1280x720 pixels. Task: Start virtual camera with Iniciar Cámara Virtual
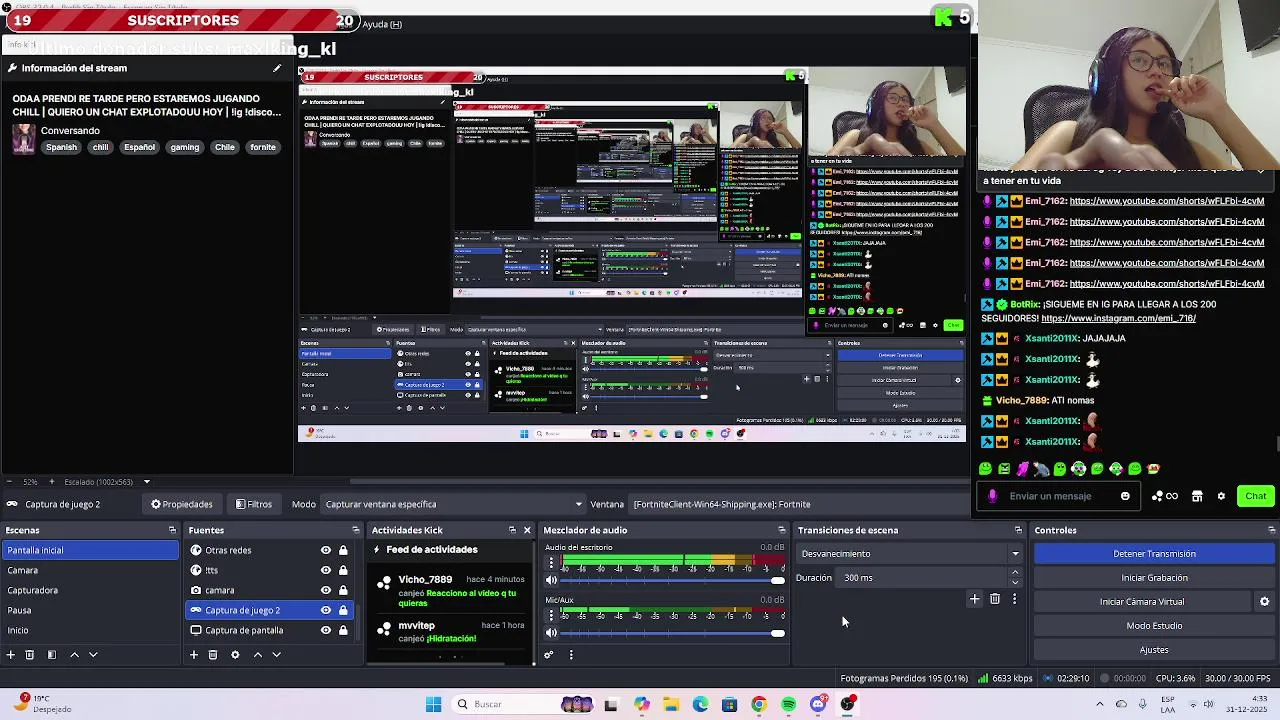1142,602
